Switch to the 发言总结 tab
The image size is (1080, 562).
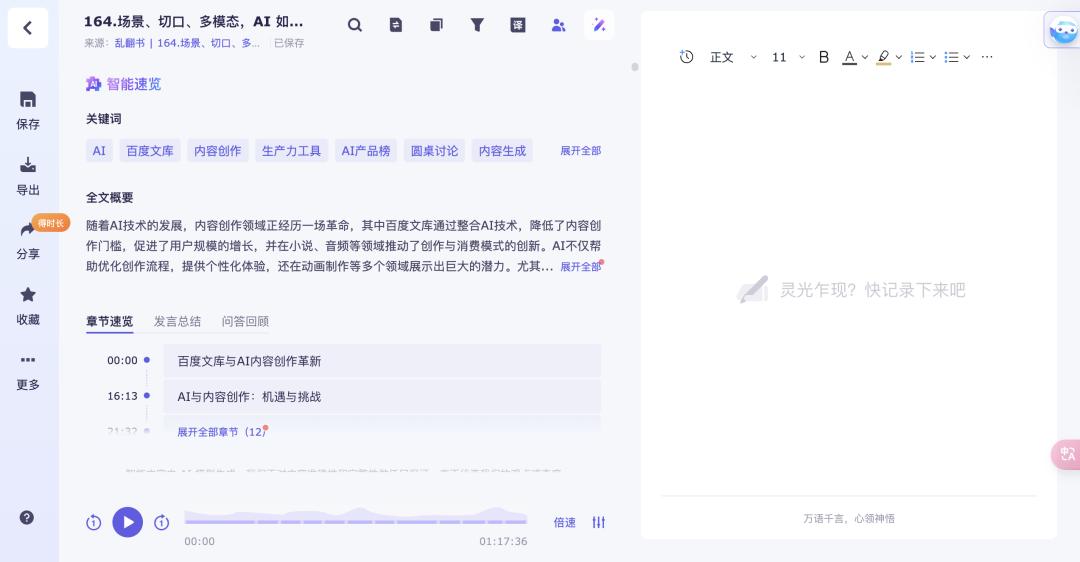pyautogui.click(x=177, y=321)
